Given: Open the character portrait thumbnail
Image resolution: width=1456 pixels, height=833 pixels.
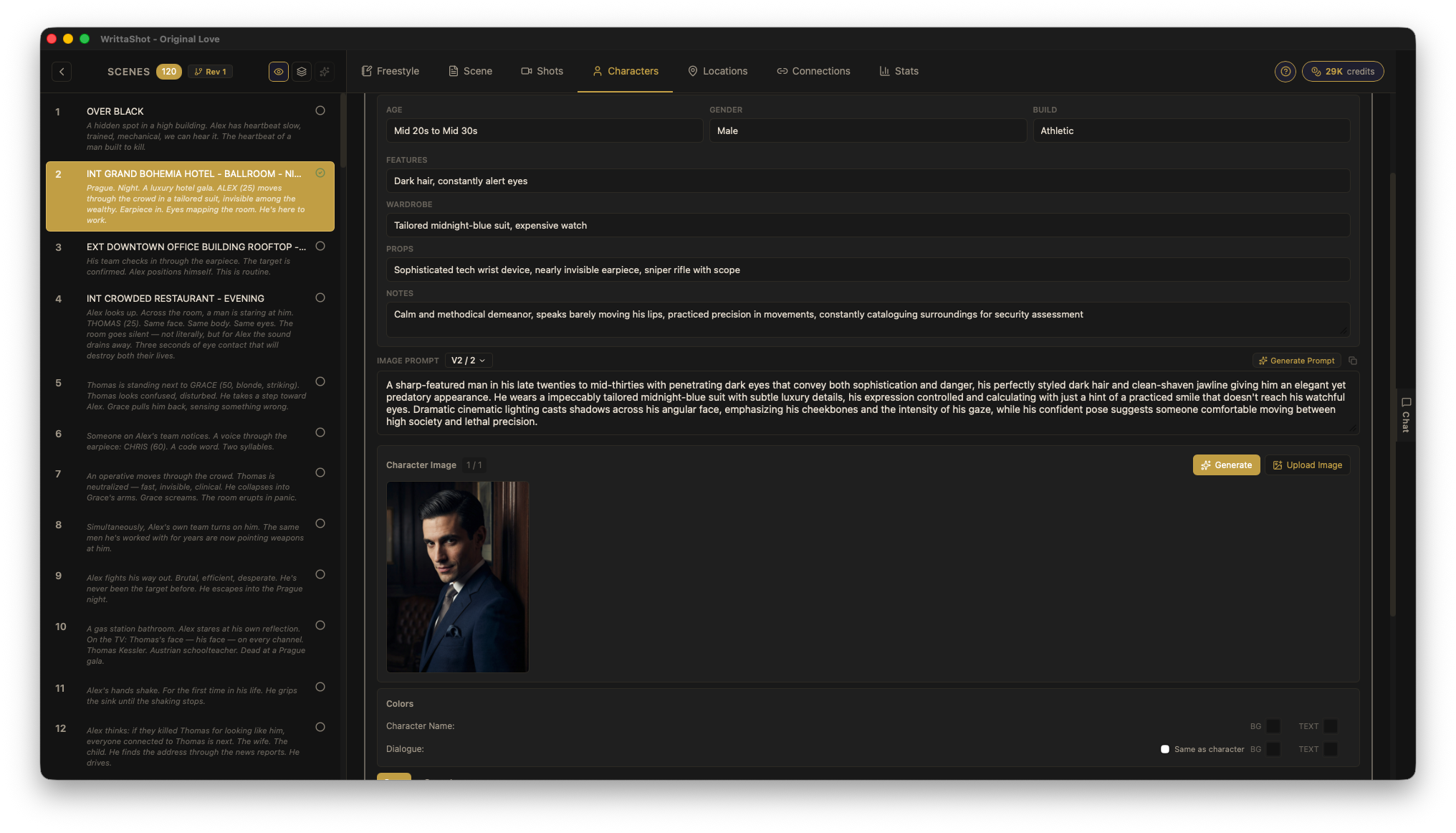Looking at the screenshot, I should [457, 577].
